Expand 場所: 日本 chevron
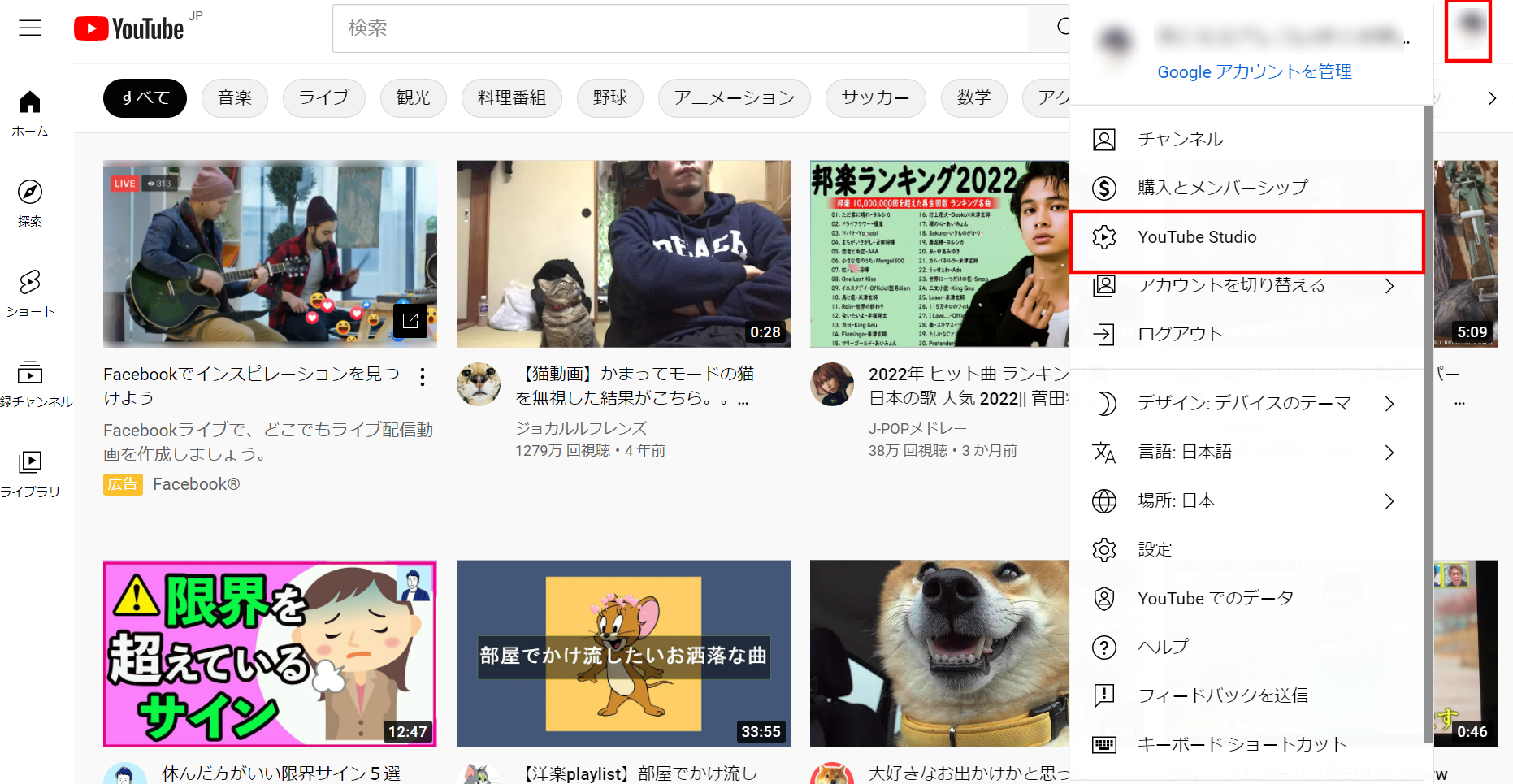 (x=1389, y=501)
